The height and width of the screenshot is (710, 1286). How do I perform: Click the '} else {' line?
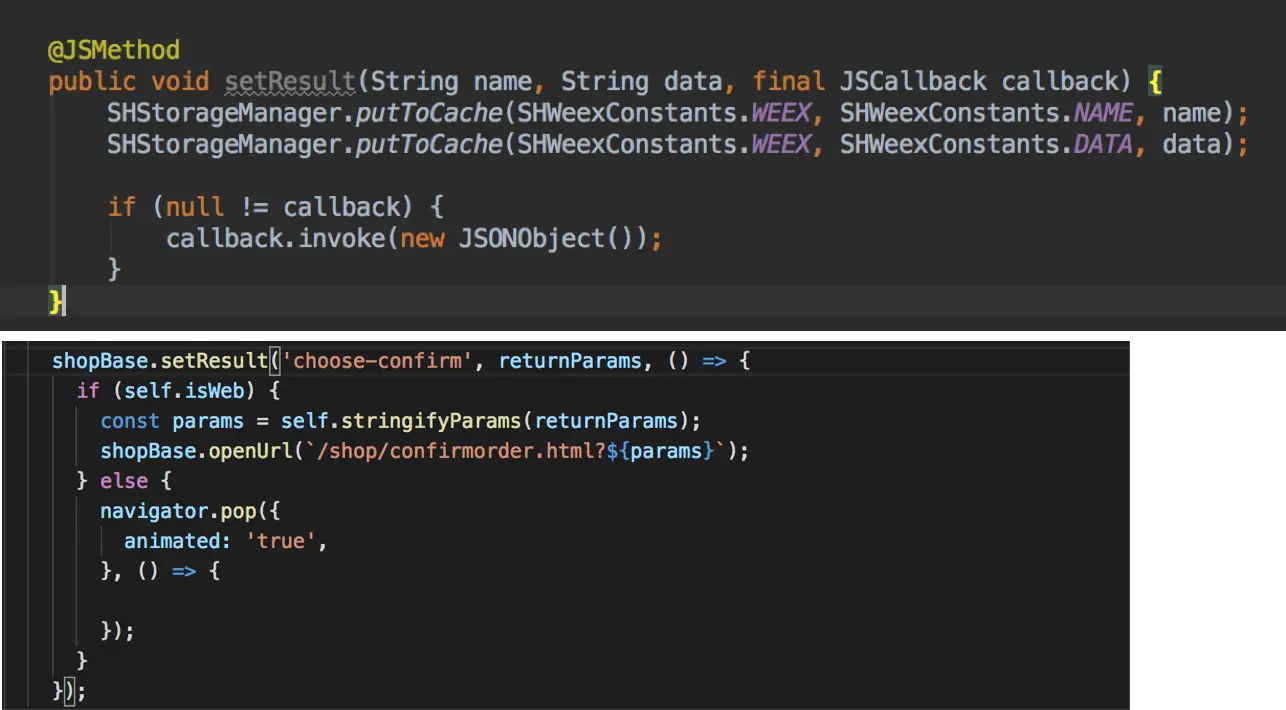(x=124, y=481)
